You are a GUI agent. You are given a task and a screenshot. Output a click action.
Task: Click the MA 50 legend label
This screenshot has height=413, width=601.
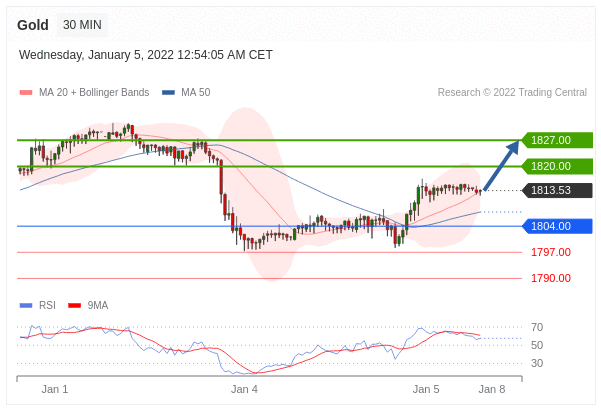[195, 92]
